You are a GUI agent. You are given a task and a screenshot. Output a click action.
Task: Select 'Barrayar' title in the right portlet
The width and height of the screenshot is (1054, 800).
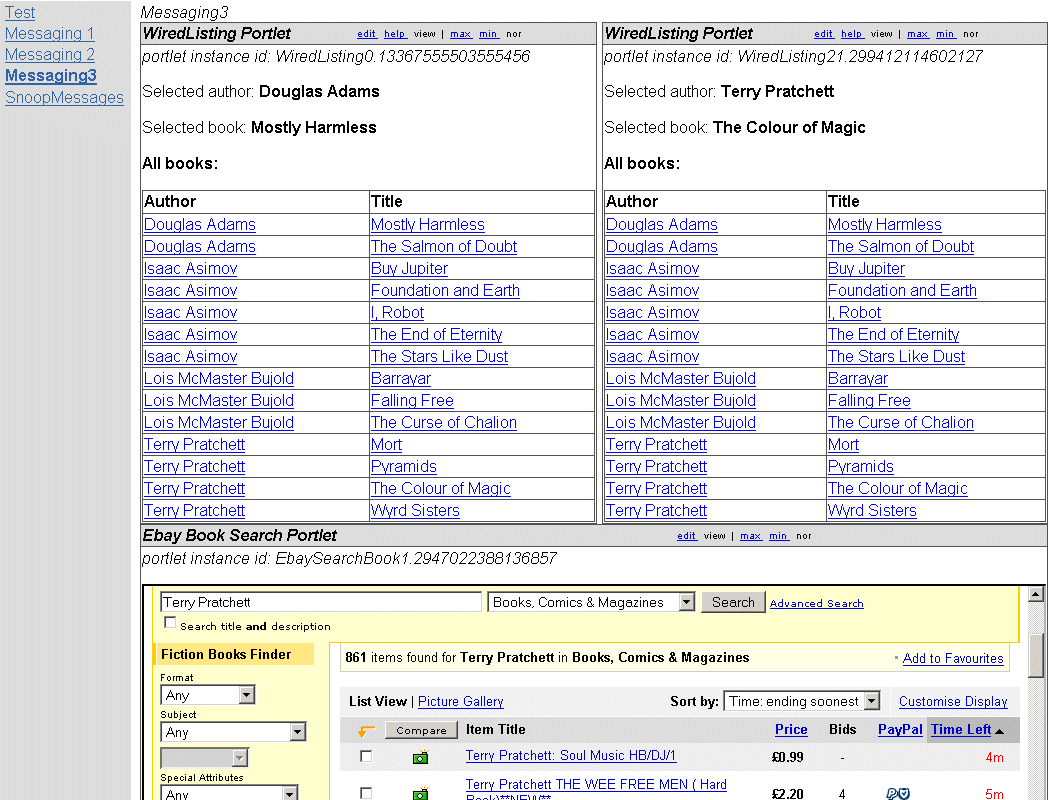click(x=858, y=378)
